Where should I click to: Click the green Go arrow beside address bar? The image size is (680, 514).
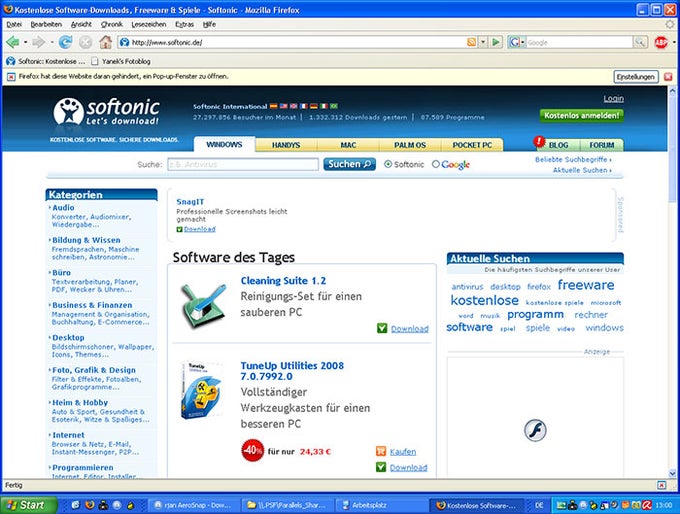(x=496, y=42)
